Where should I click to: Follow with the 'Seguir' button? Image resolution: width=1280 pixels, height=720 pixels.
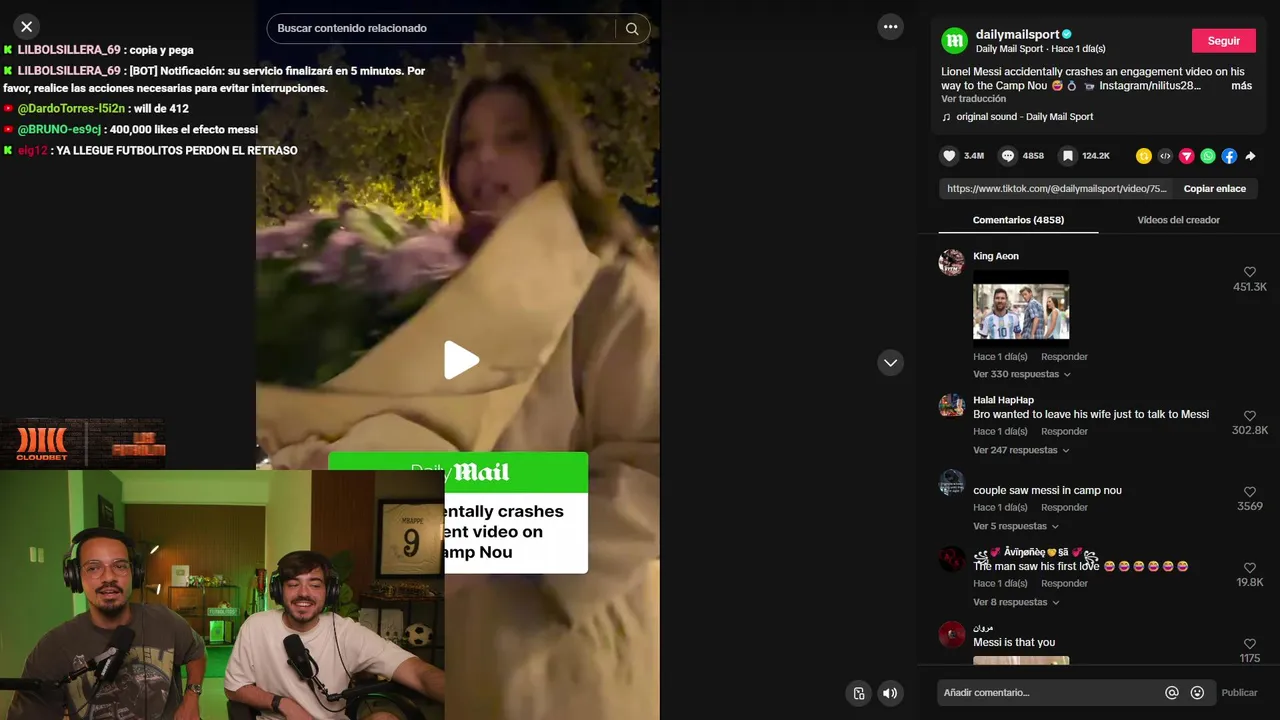(1224, 41)
